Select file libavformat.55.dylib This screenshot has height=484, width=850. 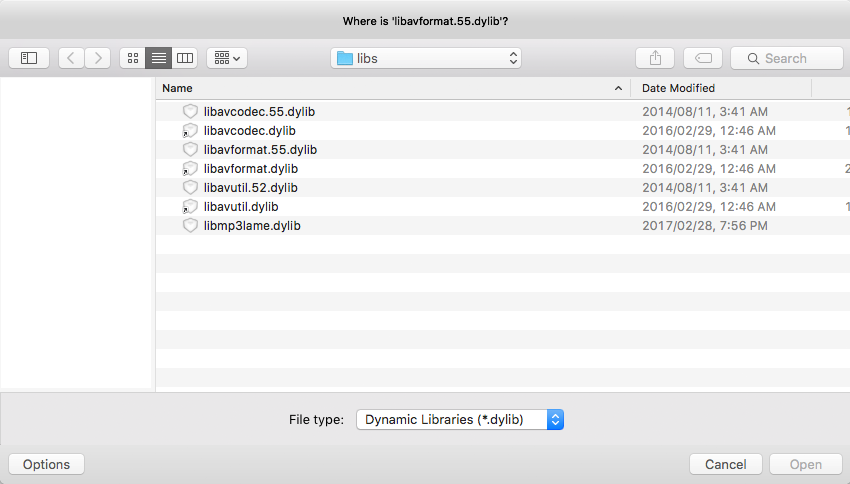click(503, 150)
